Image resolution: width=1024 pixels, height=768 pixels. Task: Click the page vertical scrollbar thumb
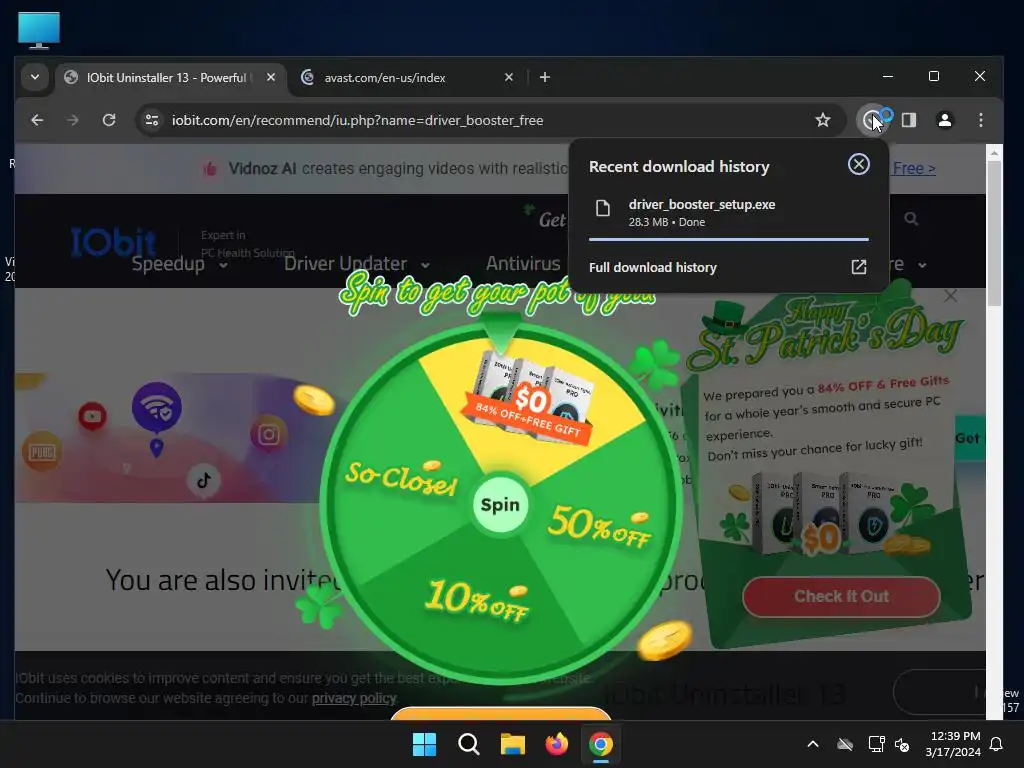(994, 232)
